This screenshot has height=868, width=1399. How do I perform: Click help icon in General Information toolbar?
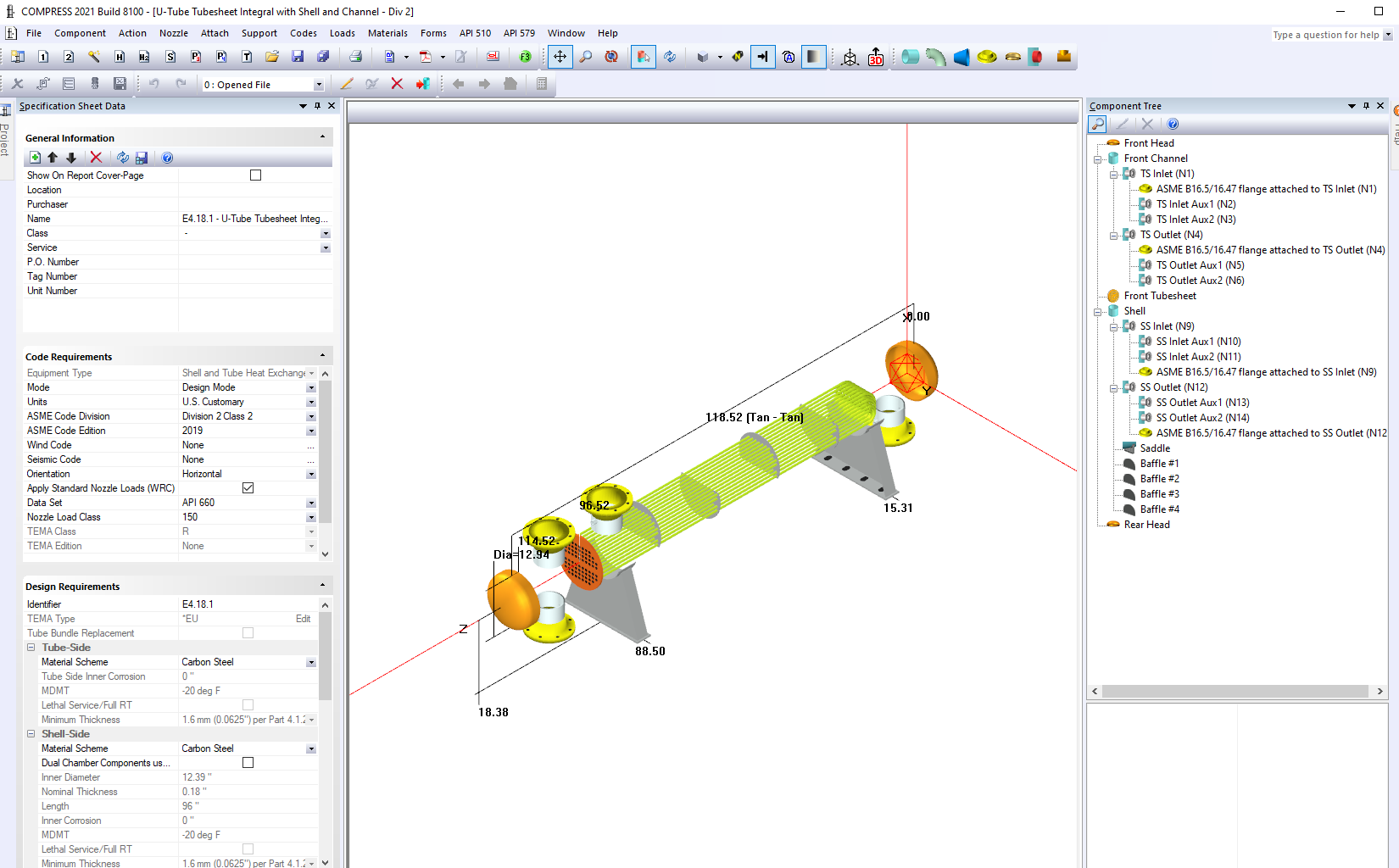(167, 158)
